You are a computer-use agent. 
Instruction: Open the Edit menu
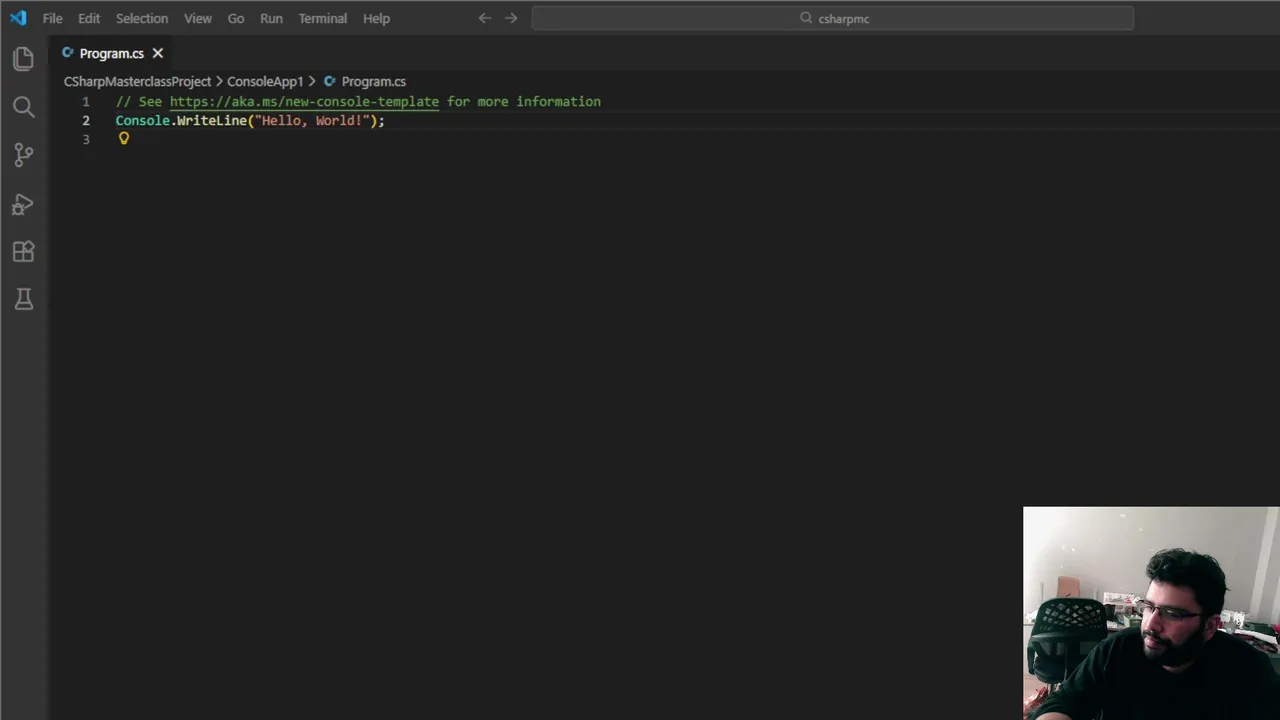(x=89, y=18)
